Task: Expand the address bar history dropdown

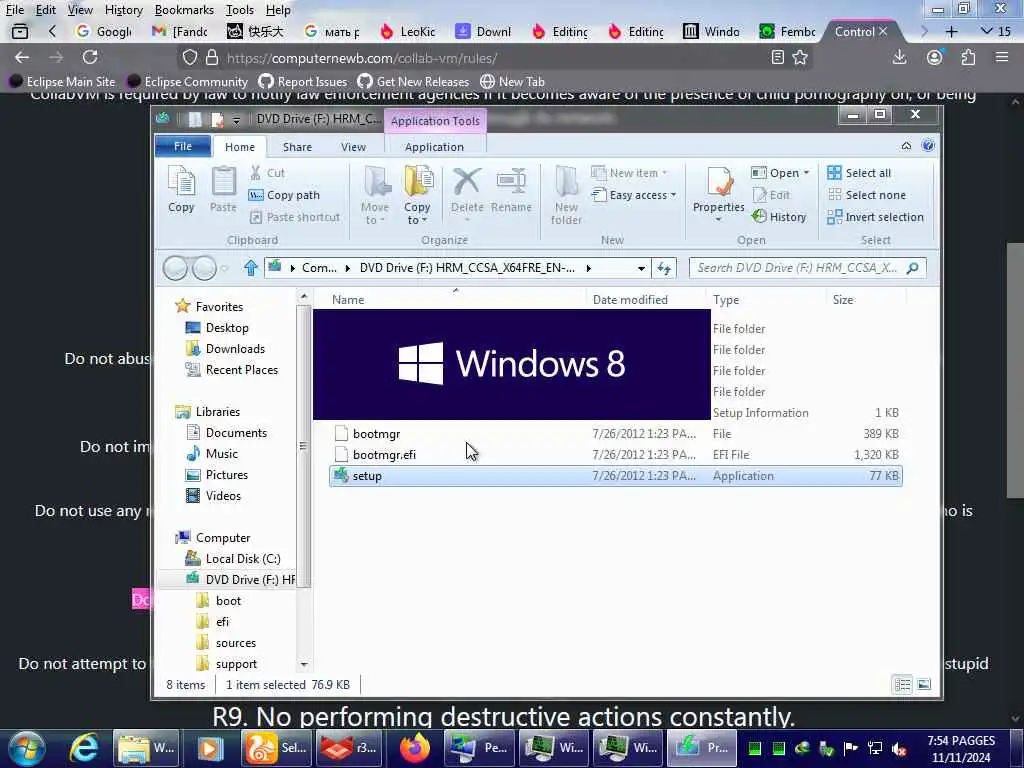Action: coord(641,268)
